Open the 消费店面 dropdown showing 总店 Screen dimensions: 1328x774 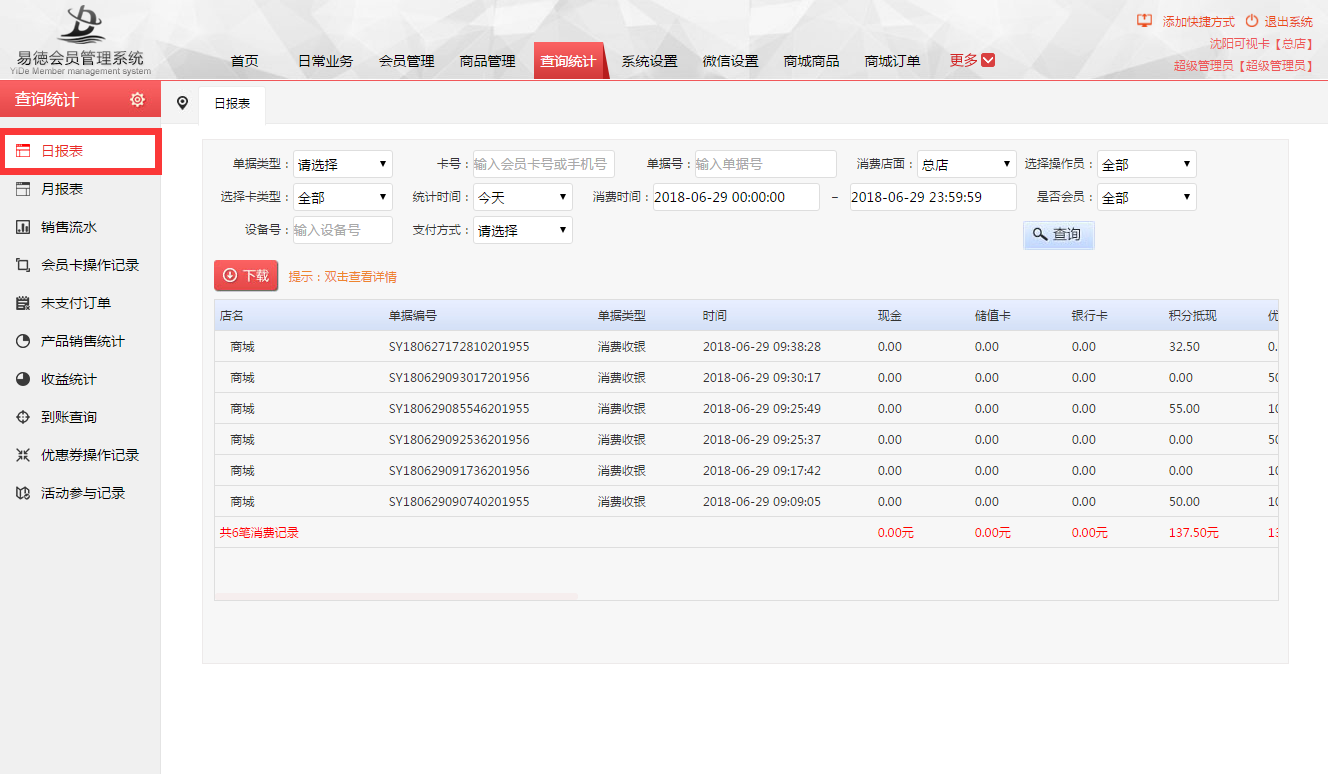(x=967, y=164)
